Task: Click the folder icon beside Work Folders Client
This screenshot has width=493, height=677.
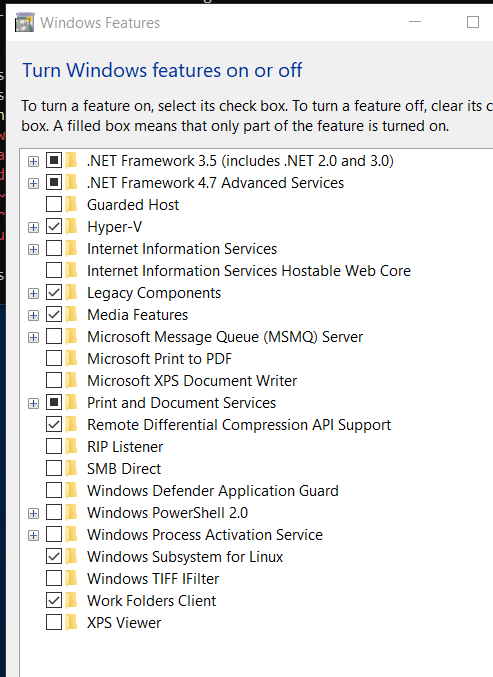Action: pyautogui.click(x=72, y=600)
